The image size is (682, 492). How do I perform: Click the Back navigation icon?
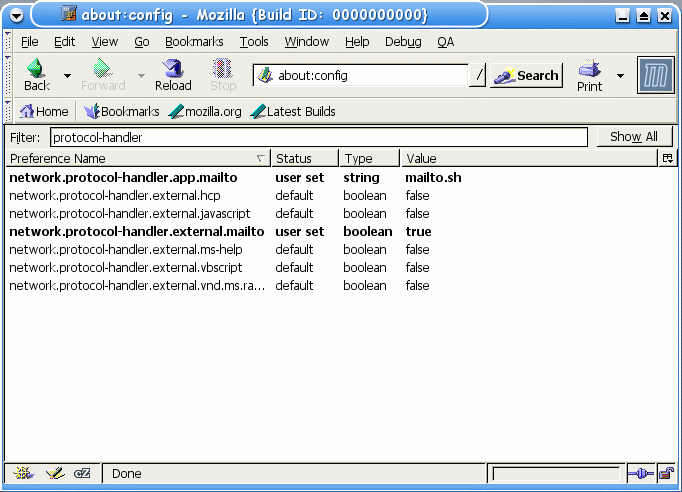(x=37, y=75)
